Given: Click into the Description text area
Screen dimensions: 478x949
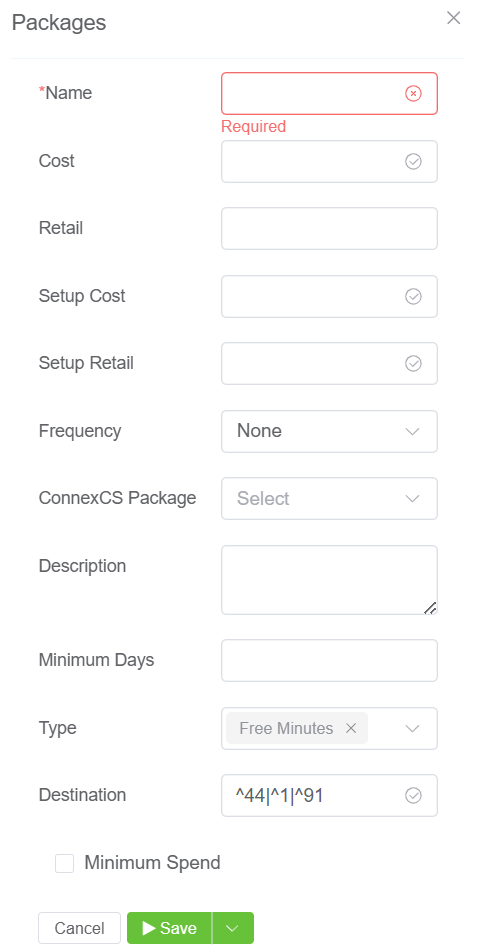Looking at the screenshot, I should (x=329, y=580).
